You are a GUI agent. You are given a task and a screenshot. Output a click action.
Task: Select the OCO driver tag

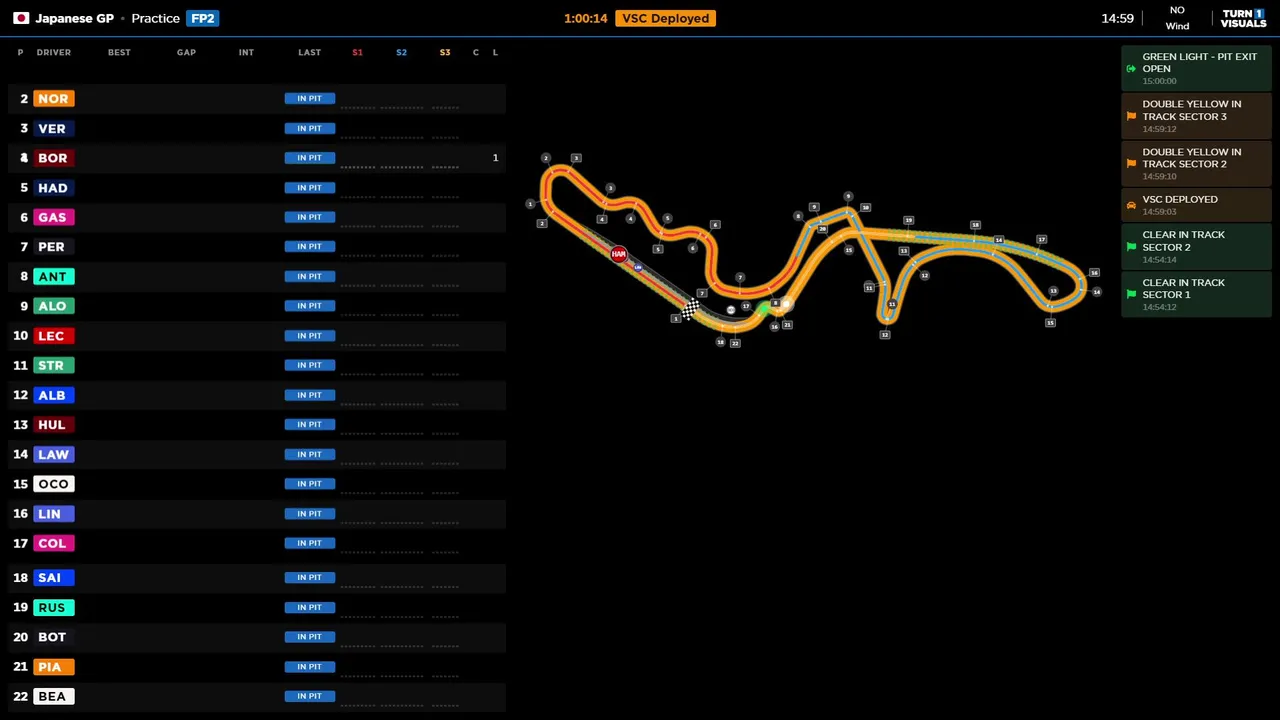[x=53, y=484]
